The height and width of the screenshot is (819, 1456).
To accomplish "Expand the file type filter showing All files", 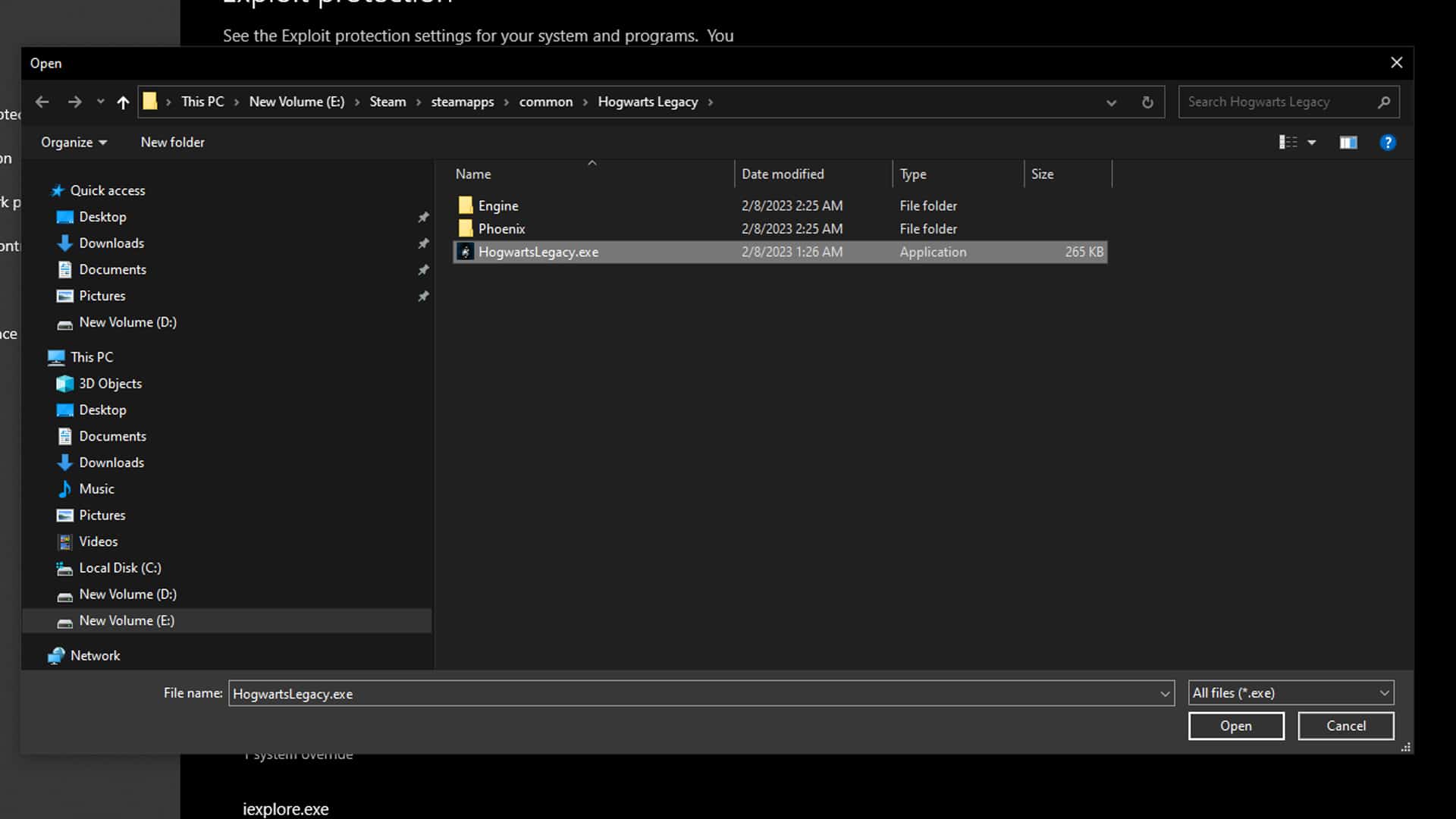I will point(1384,692).
